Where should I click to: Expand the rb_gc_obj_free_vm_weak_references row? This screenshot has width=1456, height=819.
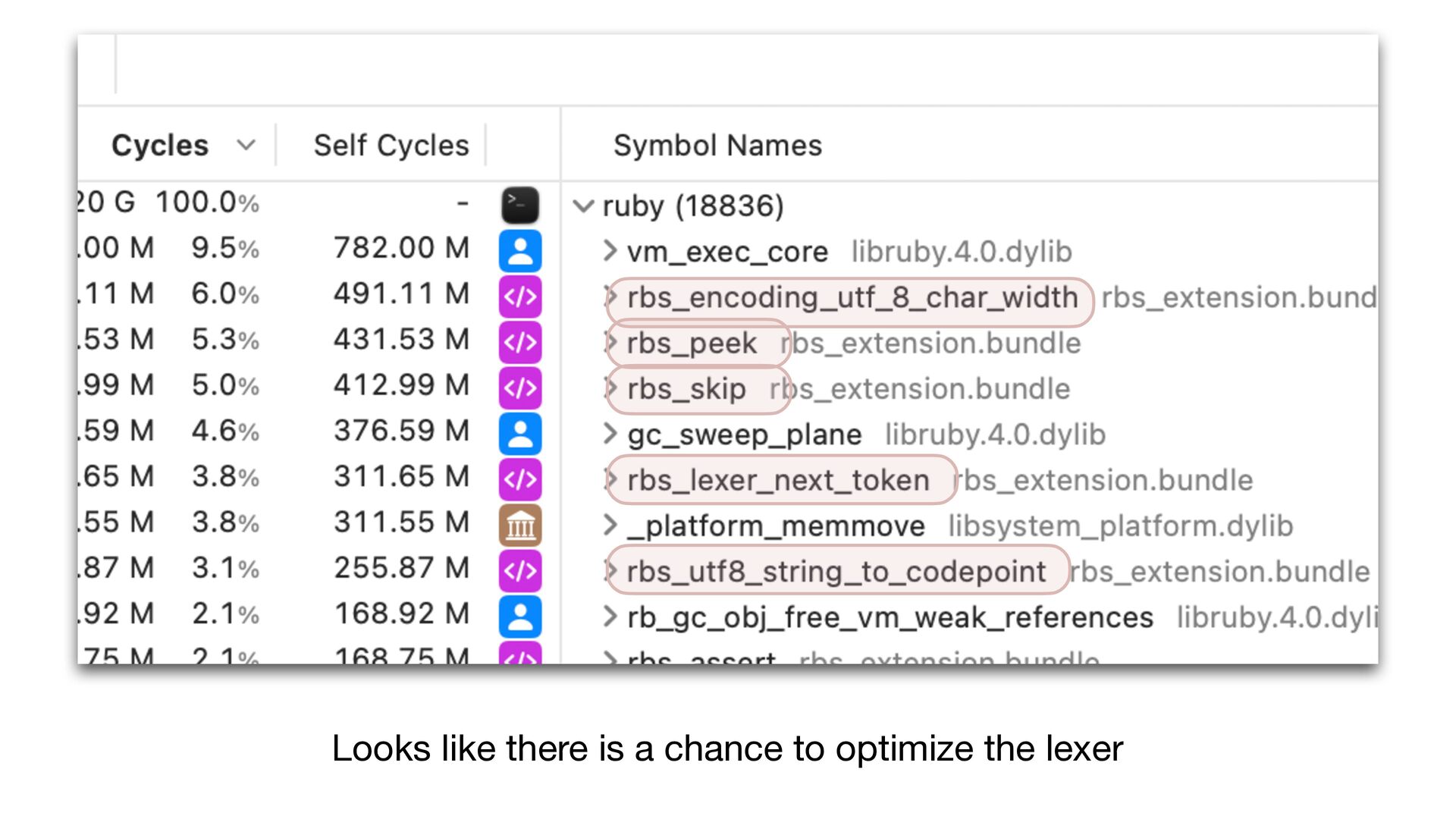[610, 617]
